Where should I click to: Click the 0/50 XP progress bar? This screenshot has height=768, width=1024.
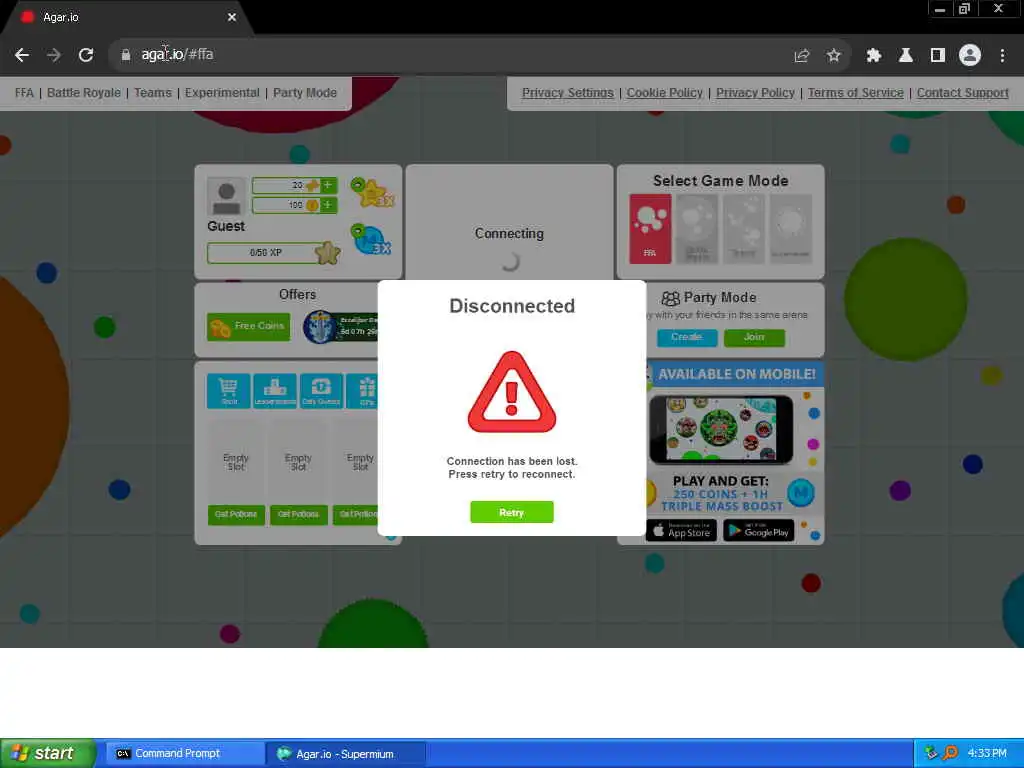pos(266,253)
